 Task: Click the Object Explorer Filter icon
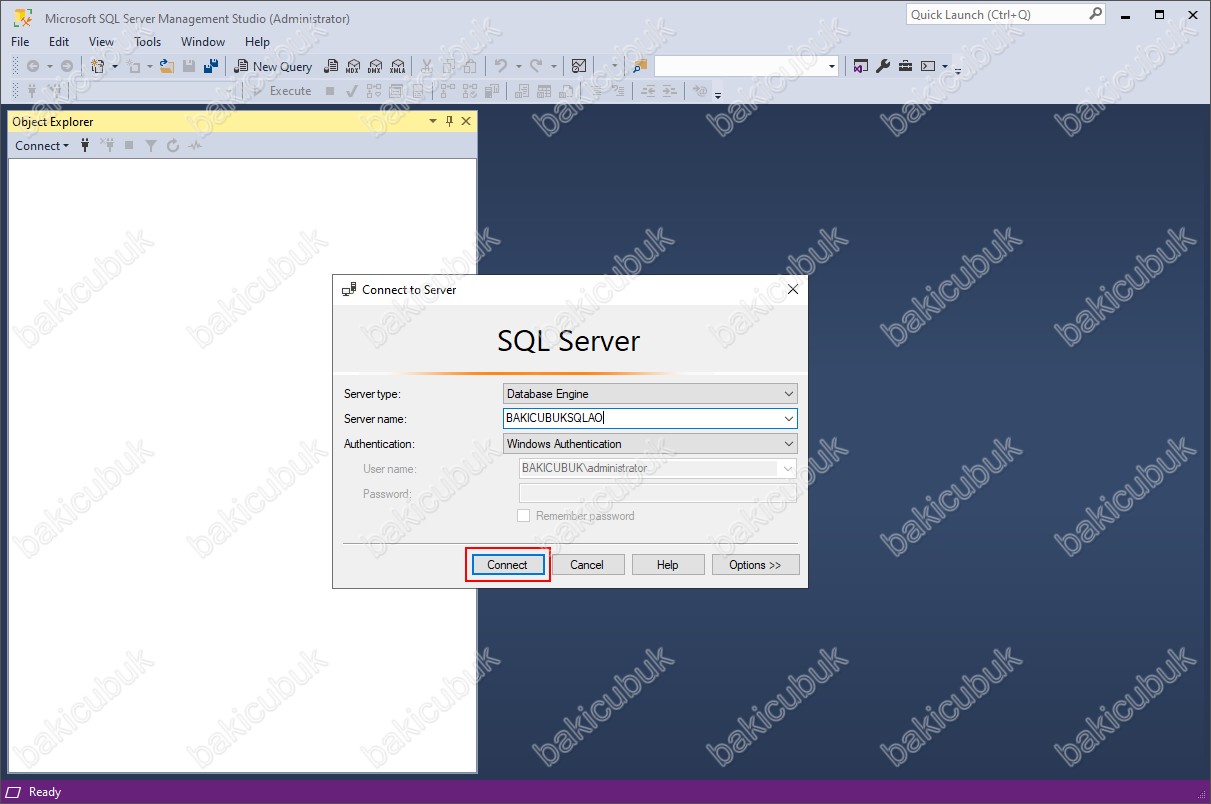coord(151,146)
